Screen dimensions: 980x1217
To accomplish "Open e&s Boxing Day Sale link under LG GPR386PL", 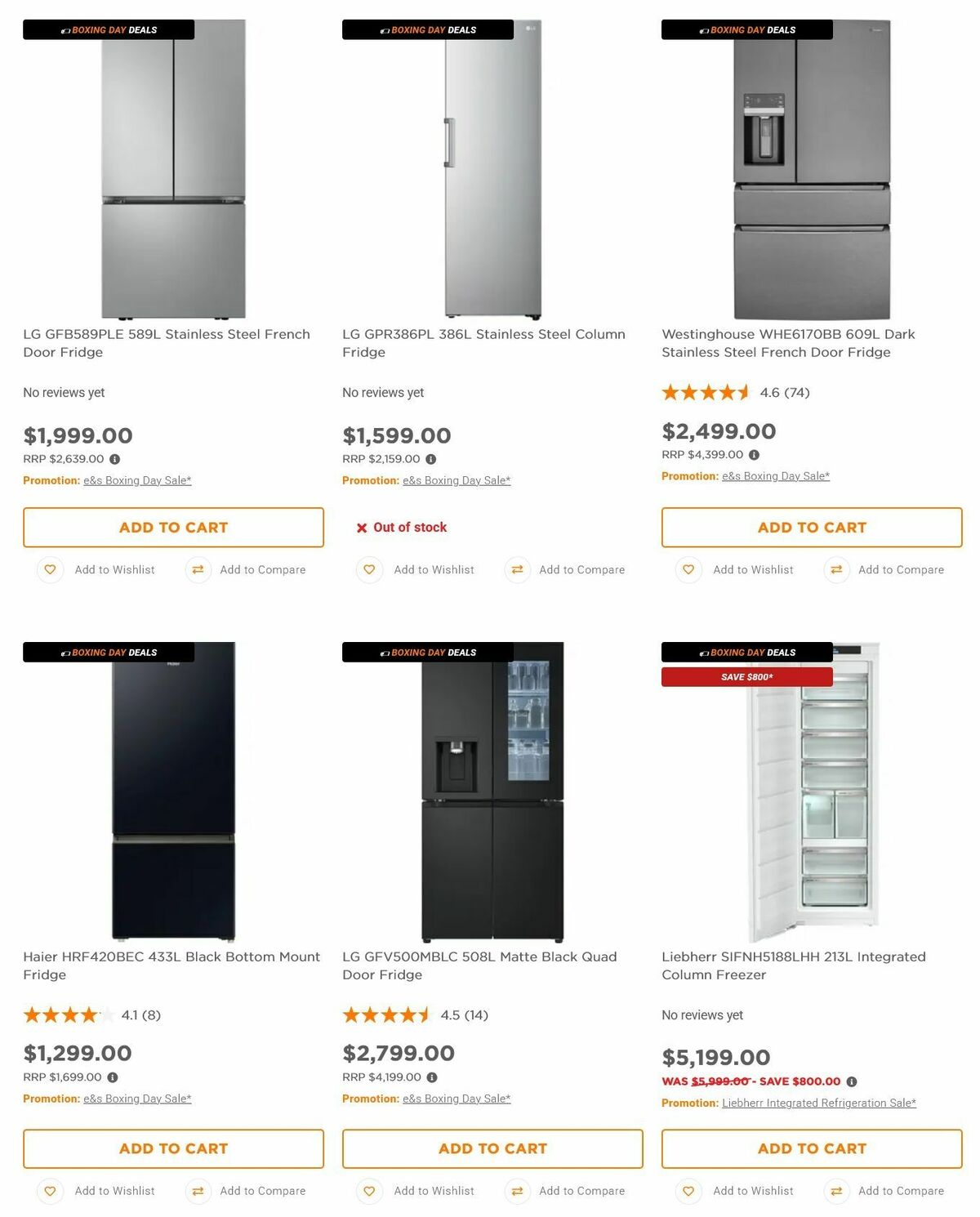I will coord(457,480).
